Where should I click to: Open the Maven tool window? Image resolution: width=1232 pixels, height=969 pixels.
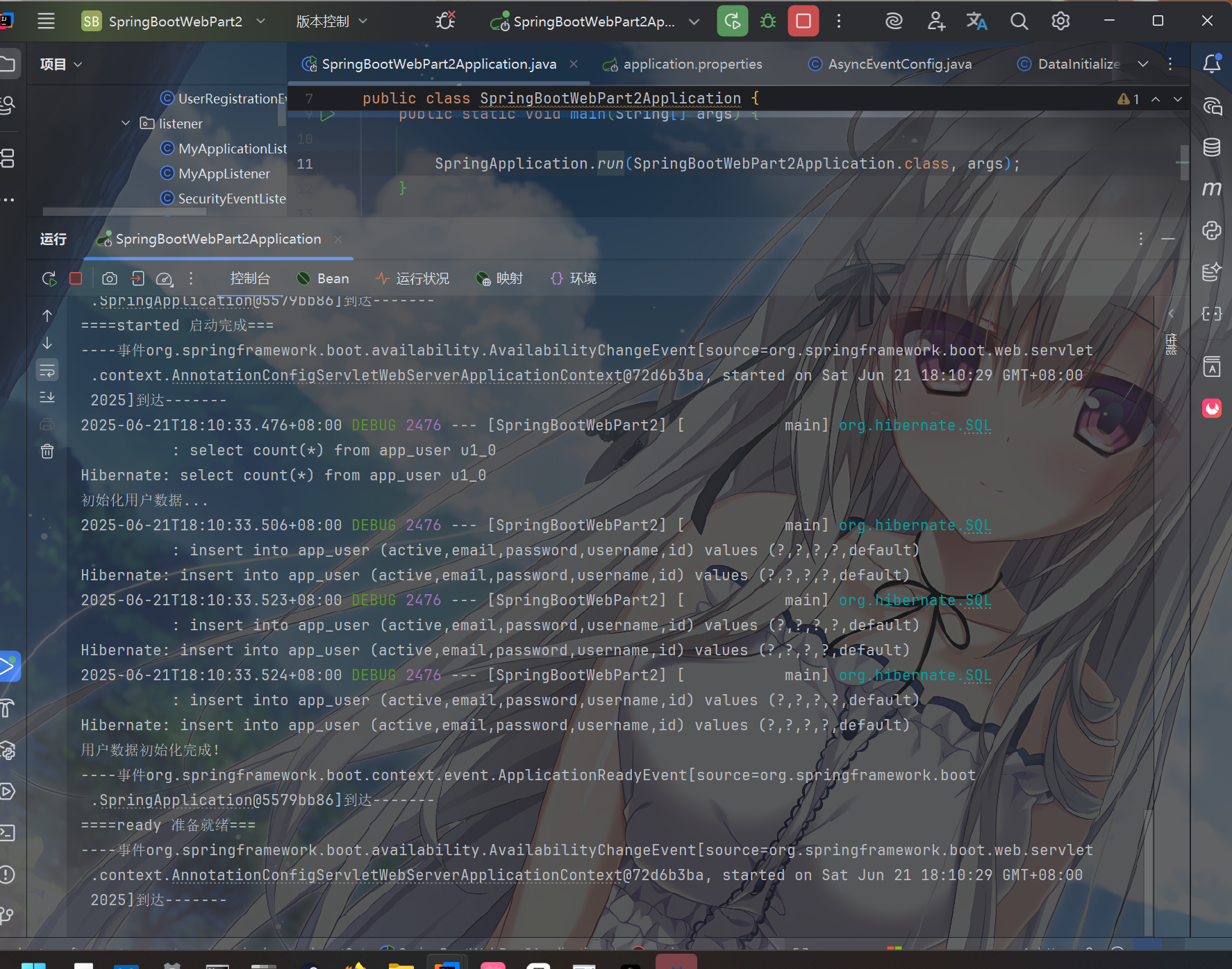click(1211, 189)
